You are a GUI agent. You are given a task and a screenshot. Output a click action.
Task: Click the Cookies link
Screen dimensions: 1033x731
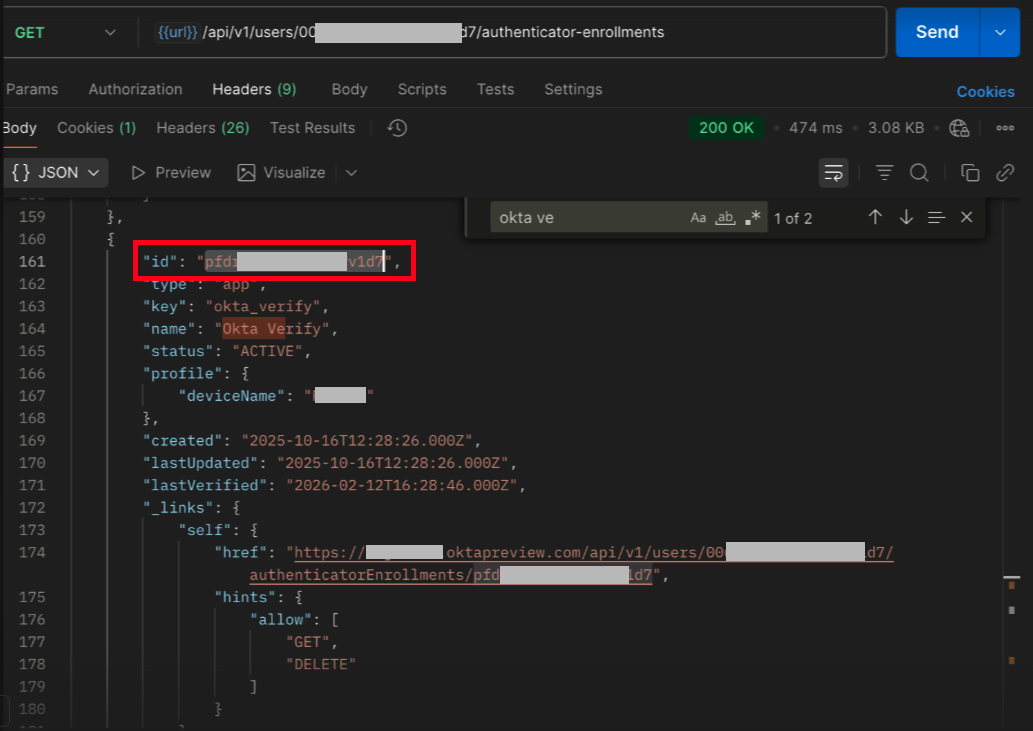pos(985,91)
